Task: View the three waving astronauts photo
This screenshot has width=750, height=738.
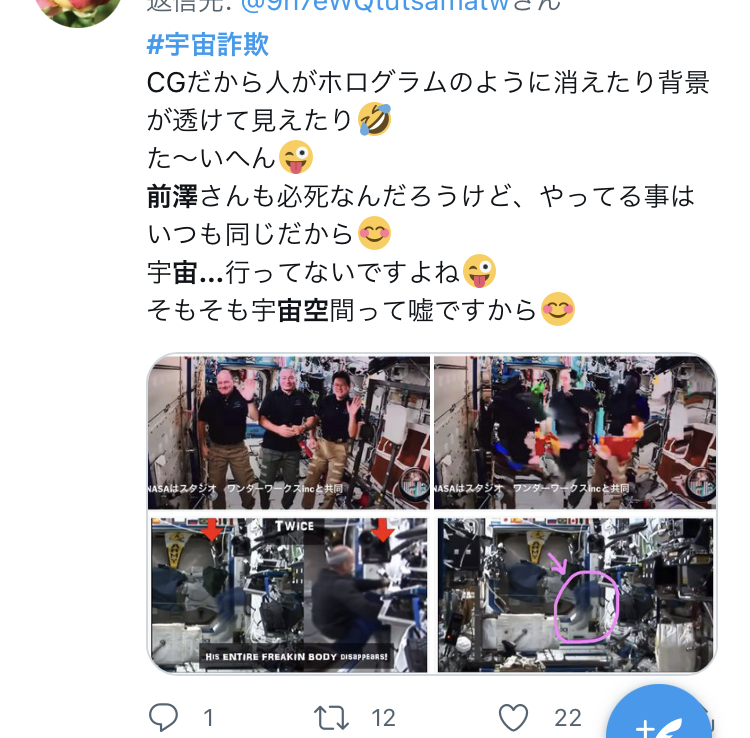Action: point(288,432)
